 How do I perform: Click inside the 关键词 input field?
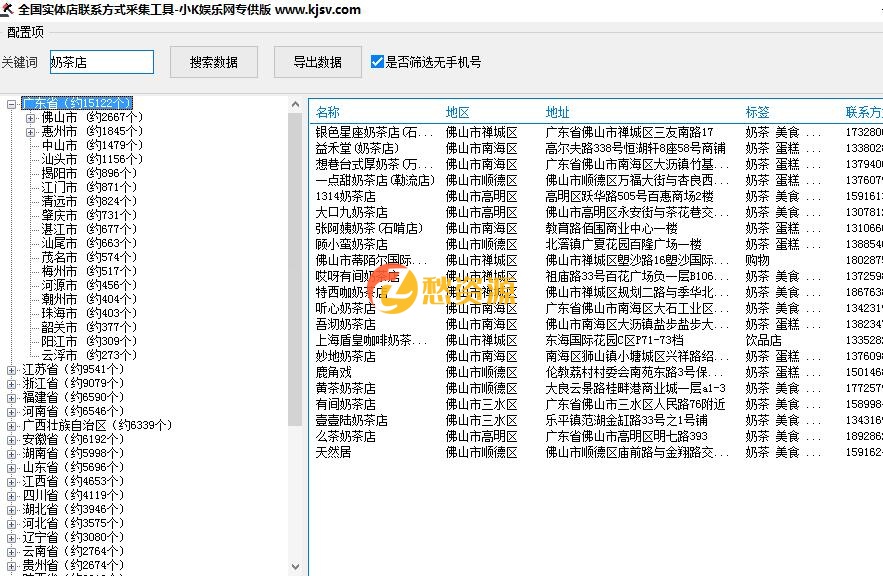tap(100, 61)
